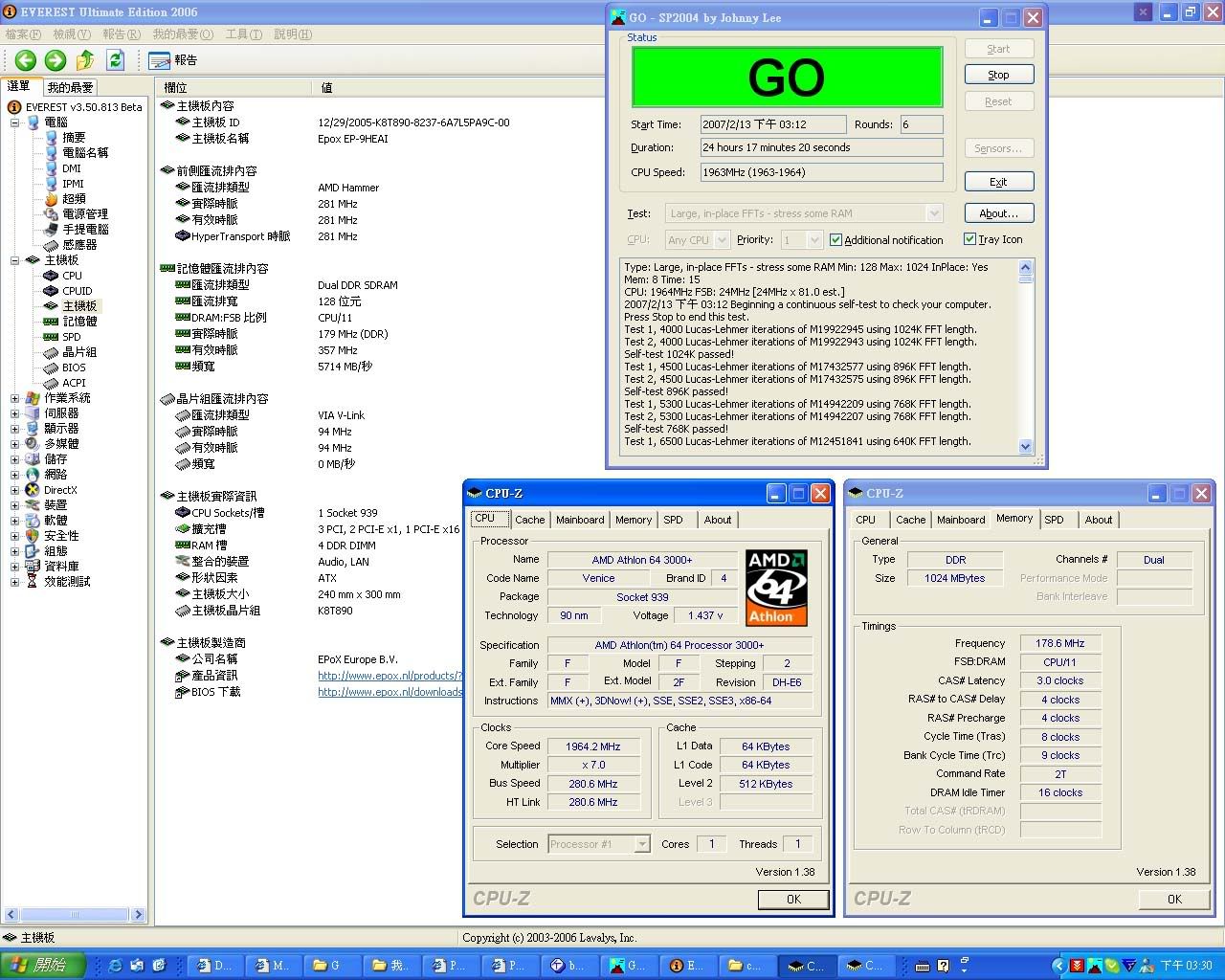Click the Up level arrow toolbar icon
Screen dimensions: 1225x980
[x=85, y=60]
